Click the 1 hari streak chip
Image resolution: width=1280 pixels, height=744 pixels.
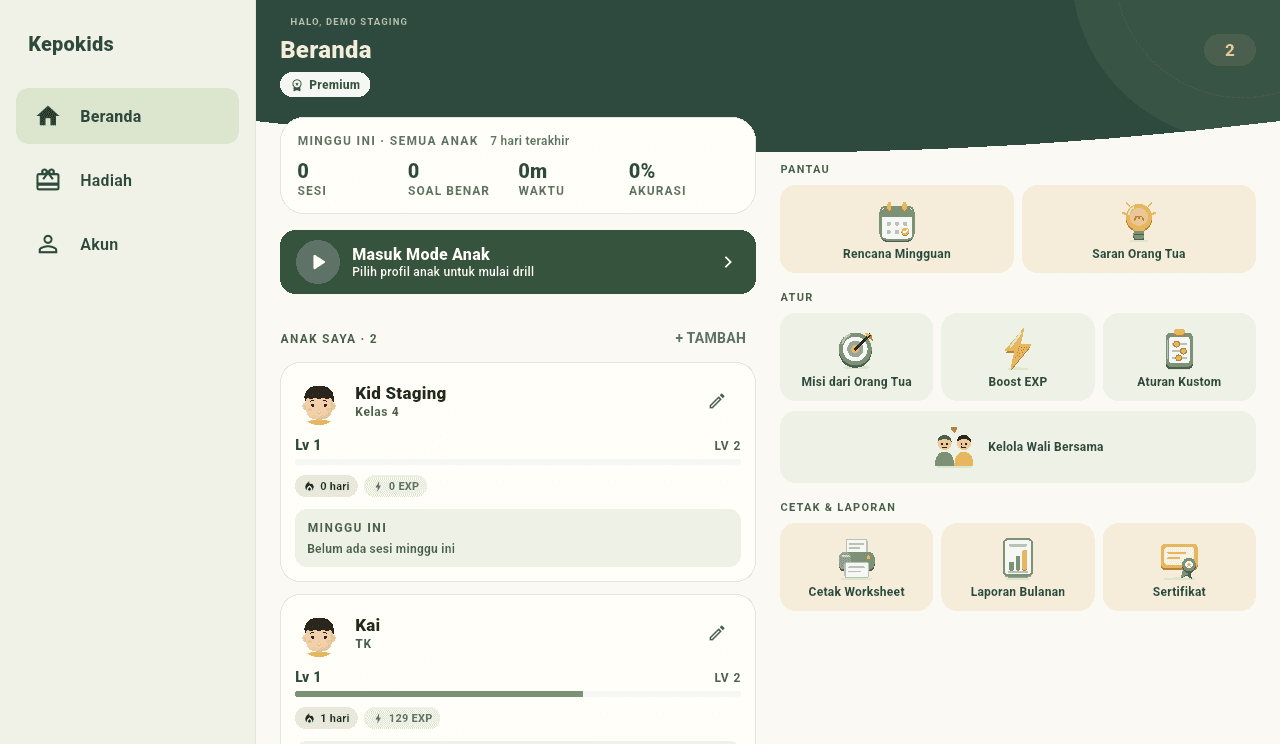tap(327, 718)
